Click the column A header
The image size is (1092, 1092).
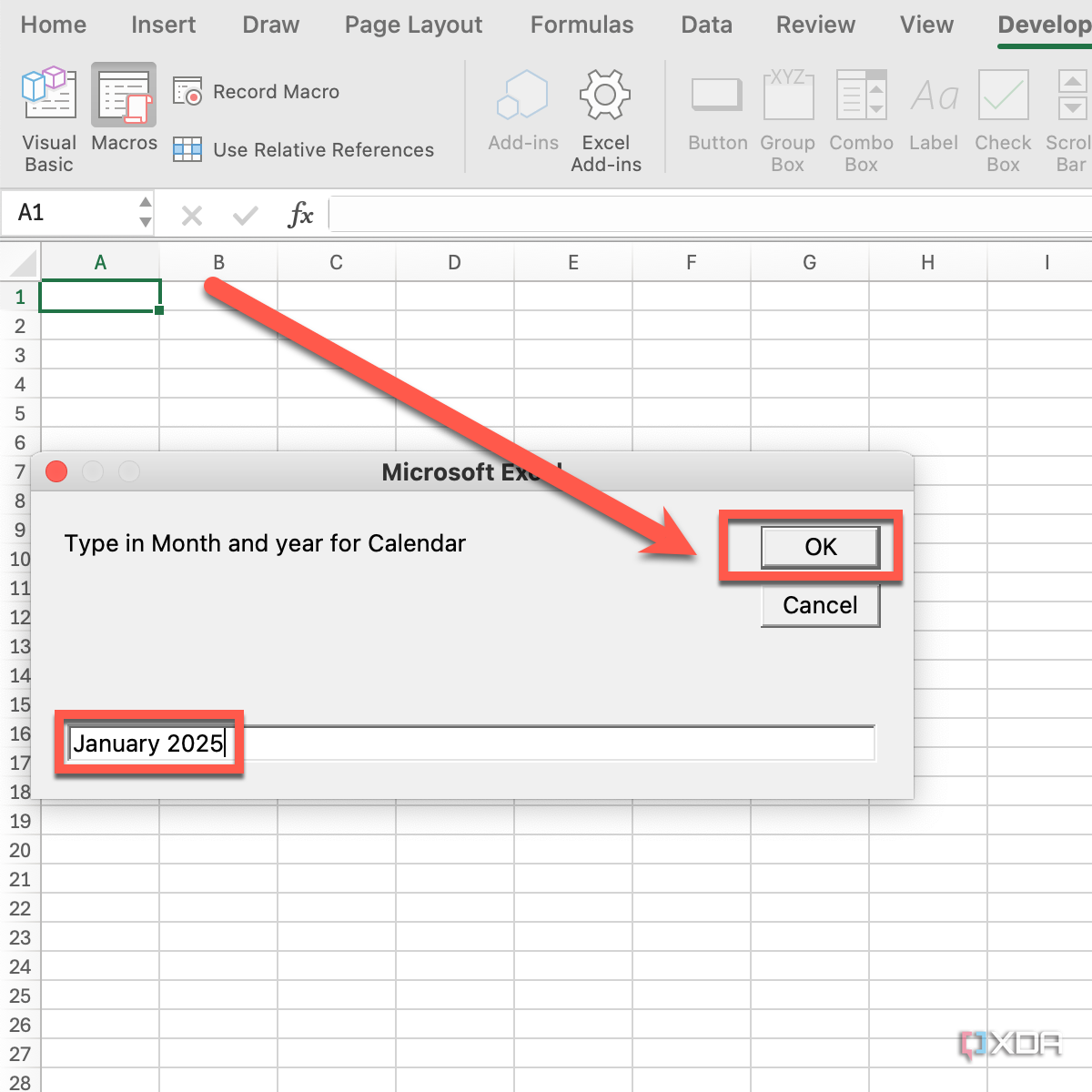coord(100,262)
